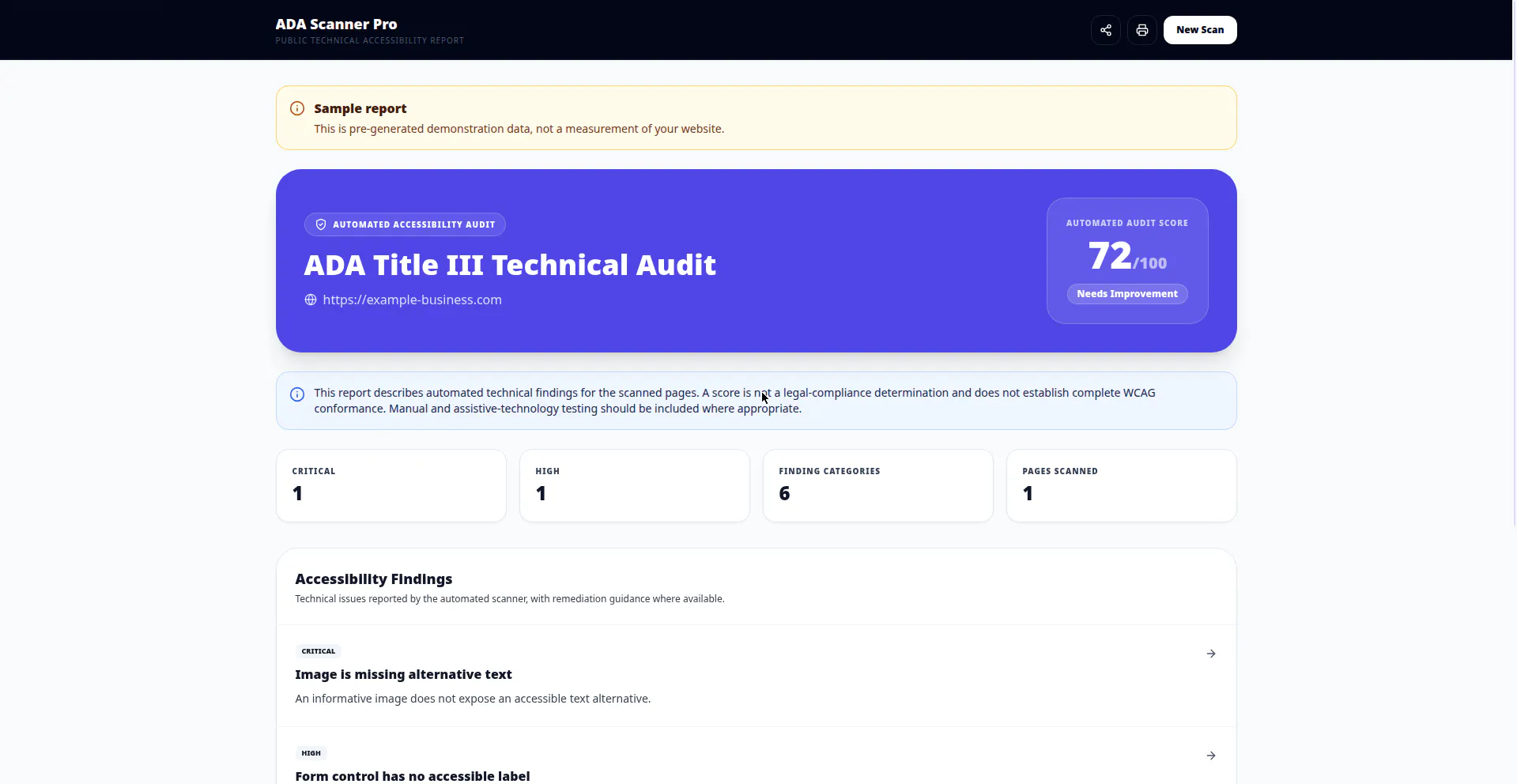Select the Pages Scanned card
This screenshot has height=784, width=1517.
(x=1121, y=485)
